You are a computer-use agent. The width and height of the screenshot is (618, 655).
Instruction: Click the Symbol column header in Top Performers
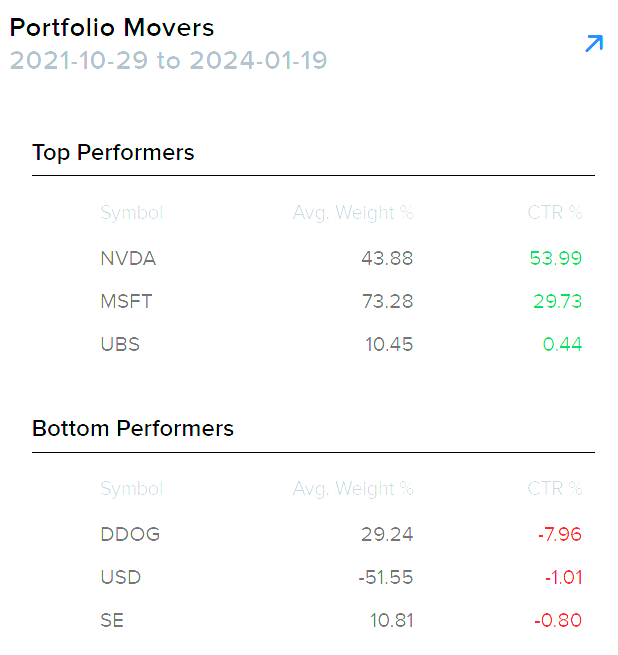tap(132, 213)
